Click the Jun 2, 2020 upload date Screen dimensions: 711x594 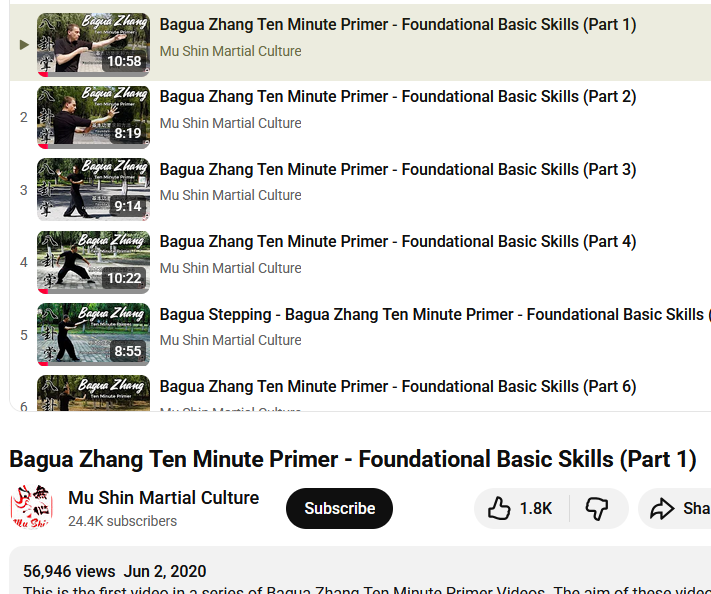pyautogui.click(x=165, y=571)
